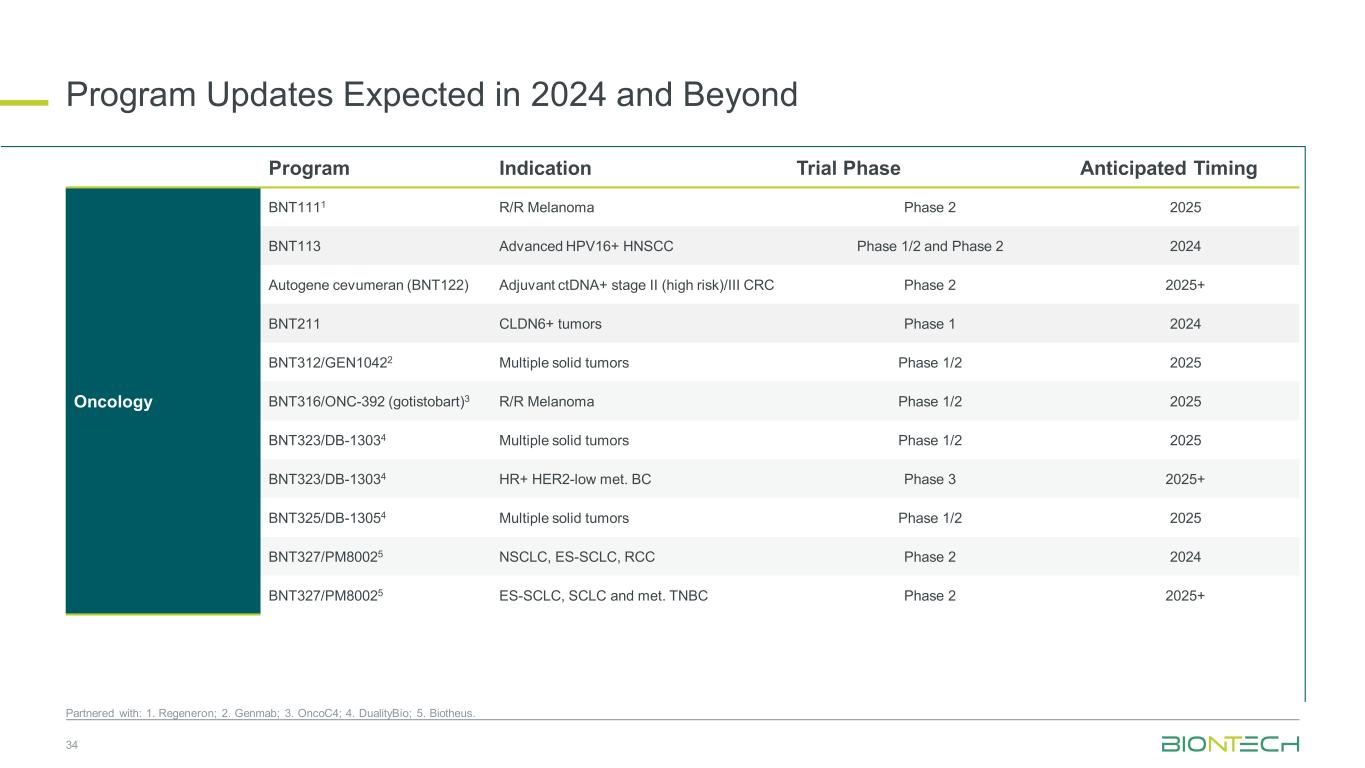1365x768 pixels.
Task: Select the BNT312/GEN1042 program cell
Action: pyautogui.click(x=326, y=363)
